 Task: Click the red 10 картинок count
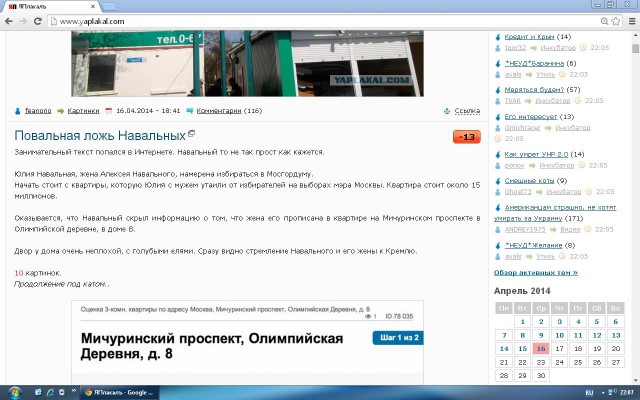(x=19, y=273)
